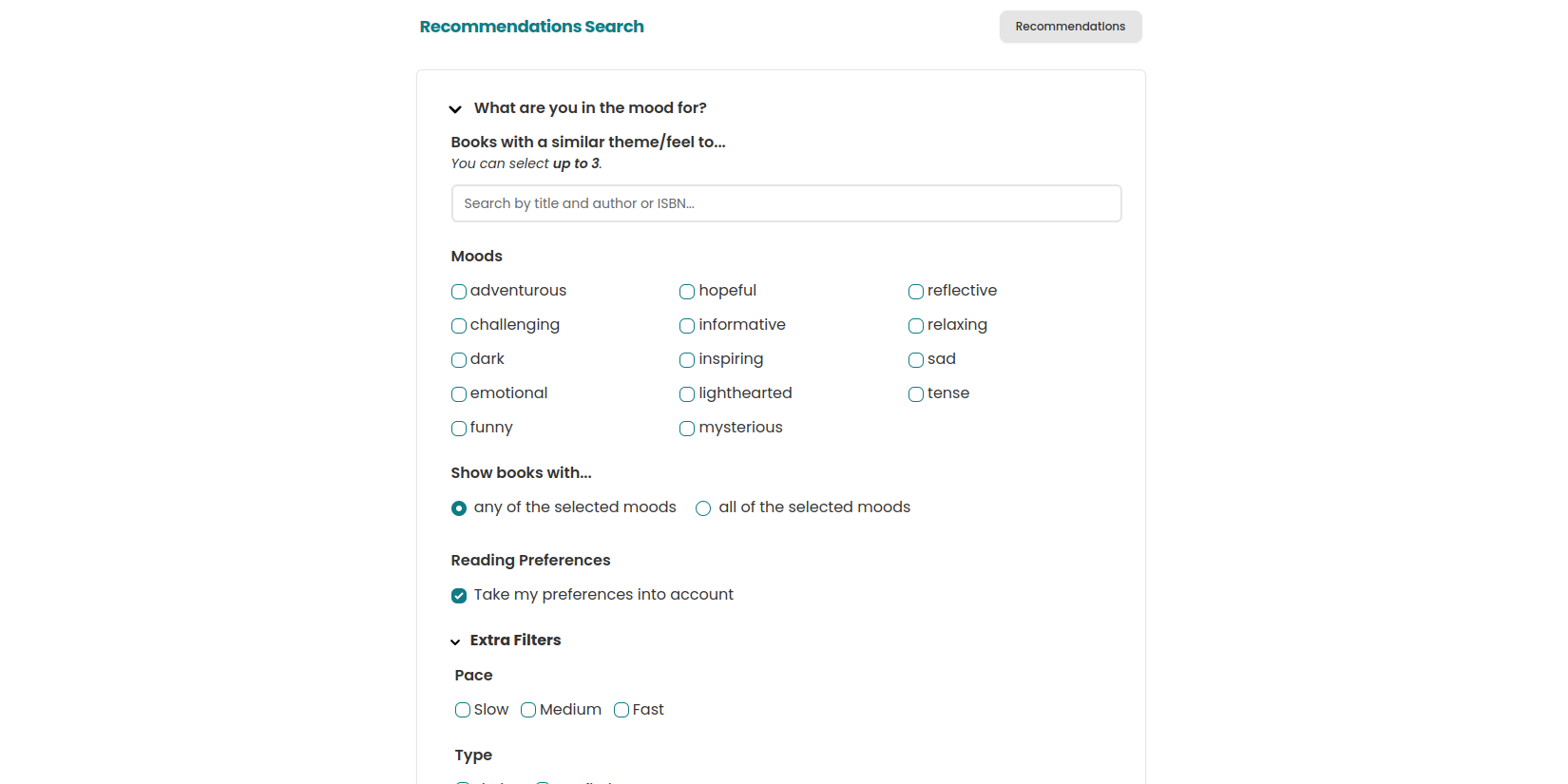This screenshot has width=1568, height=784.
Task: Collapse the "What are you in the mood for?" section
Action: pos(455,109)
